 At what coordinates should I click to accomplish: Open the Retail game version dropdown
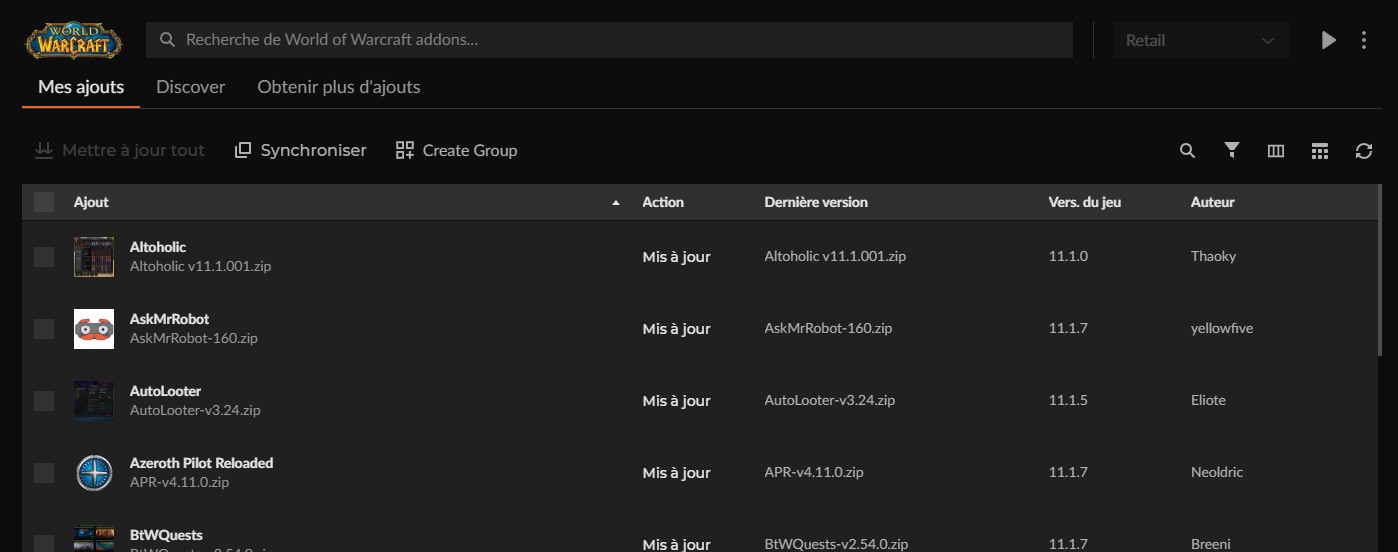1201,41
